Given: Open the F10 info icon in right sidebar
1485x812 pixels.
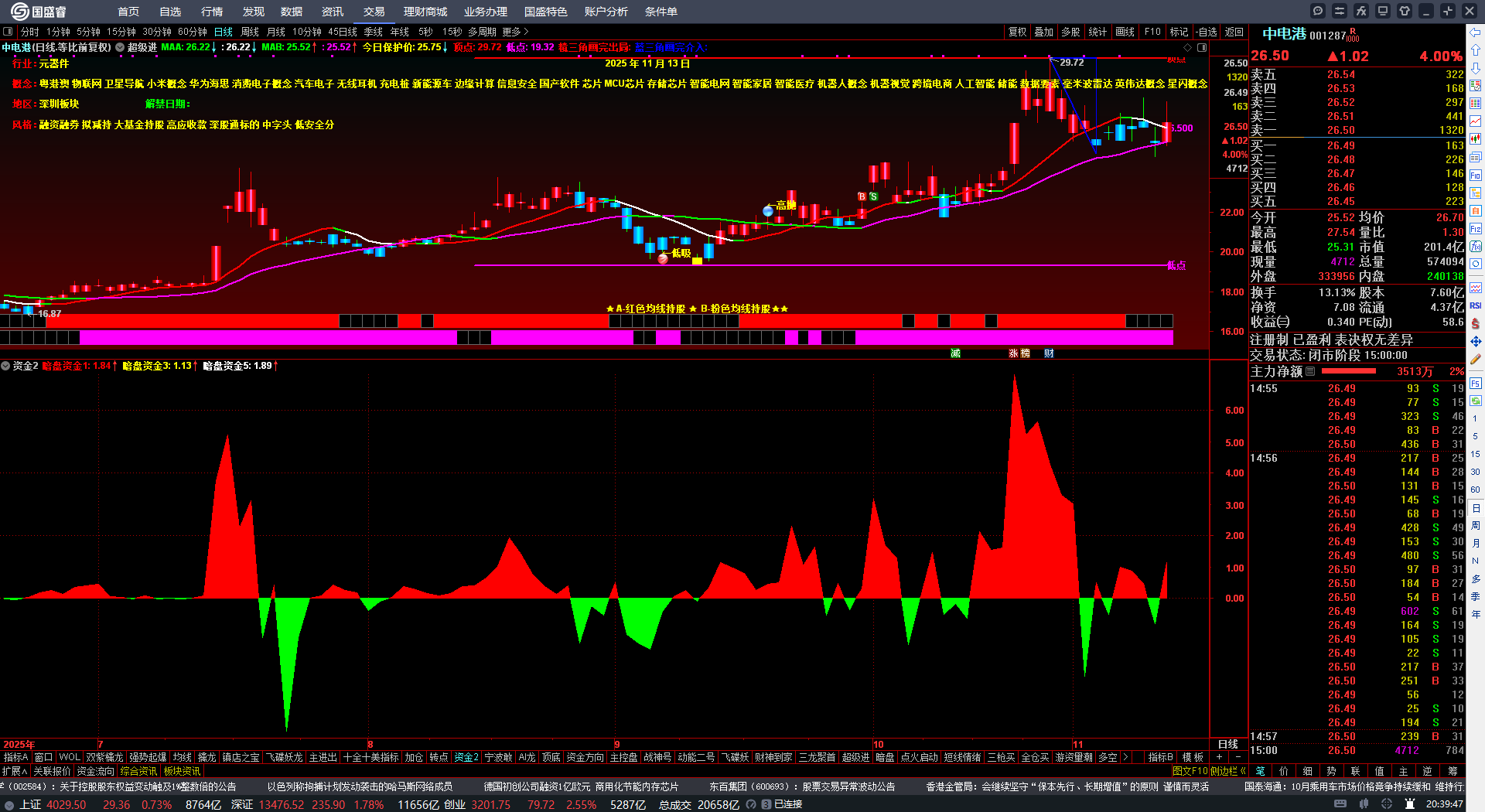Looking at the screenshot, I should [1476, 176].
